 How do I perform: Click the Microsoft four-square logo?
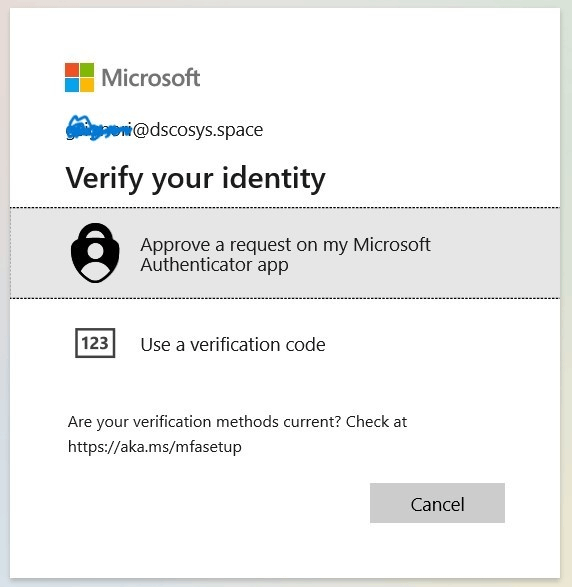coord(79,77)
